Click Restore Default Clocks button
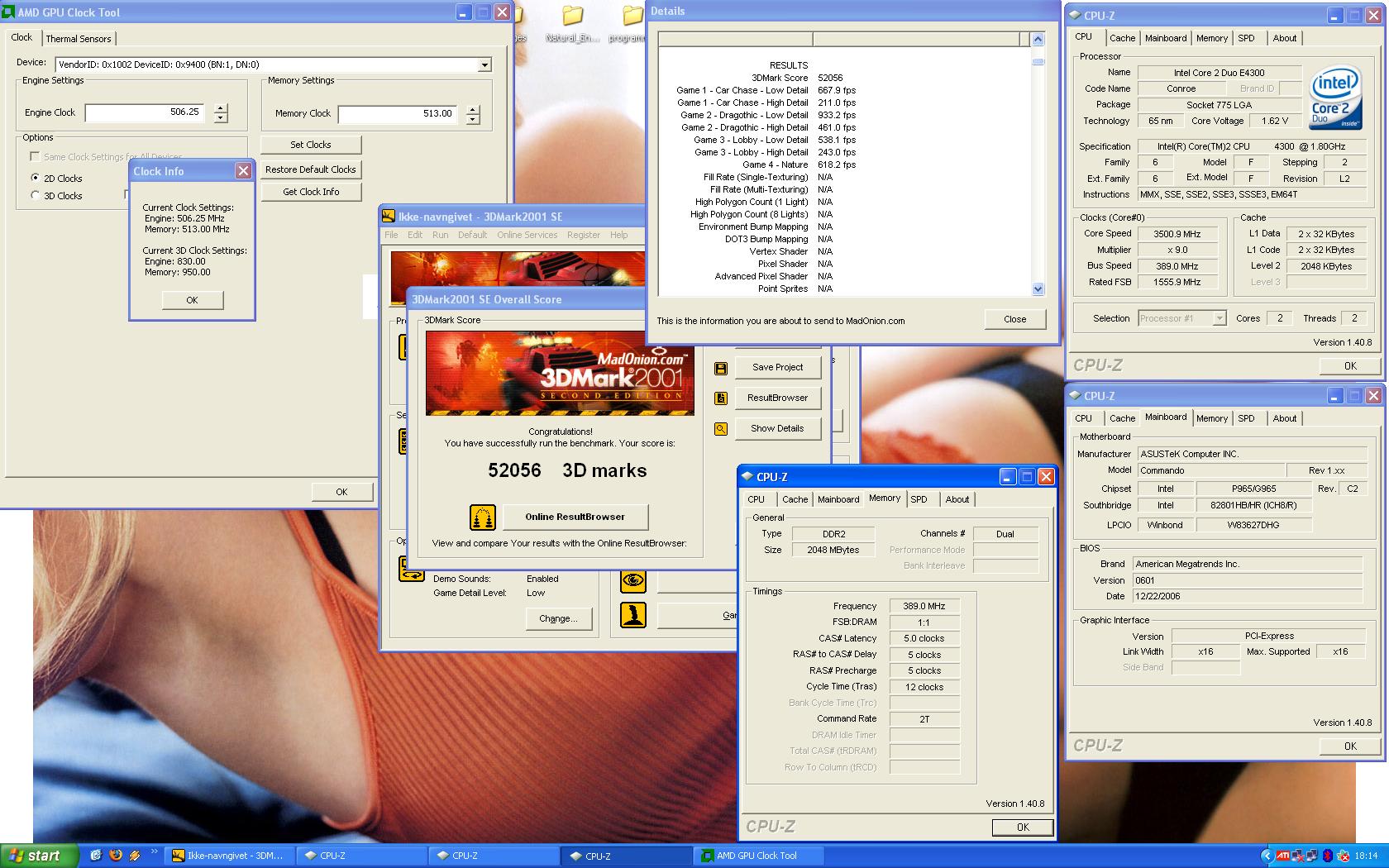This screenshot has width=1389, height=868. [311, 169]
